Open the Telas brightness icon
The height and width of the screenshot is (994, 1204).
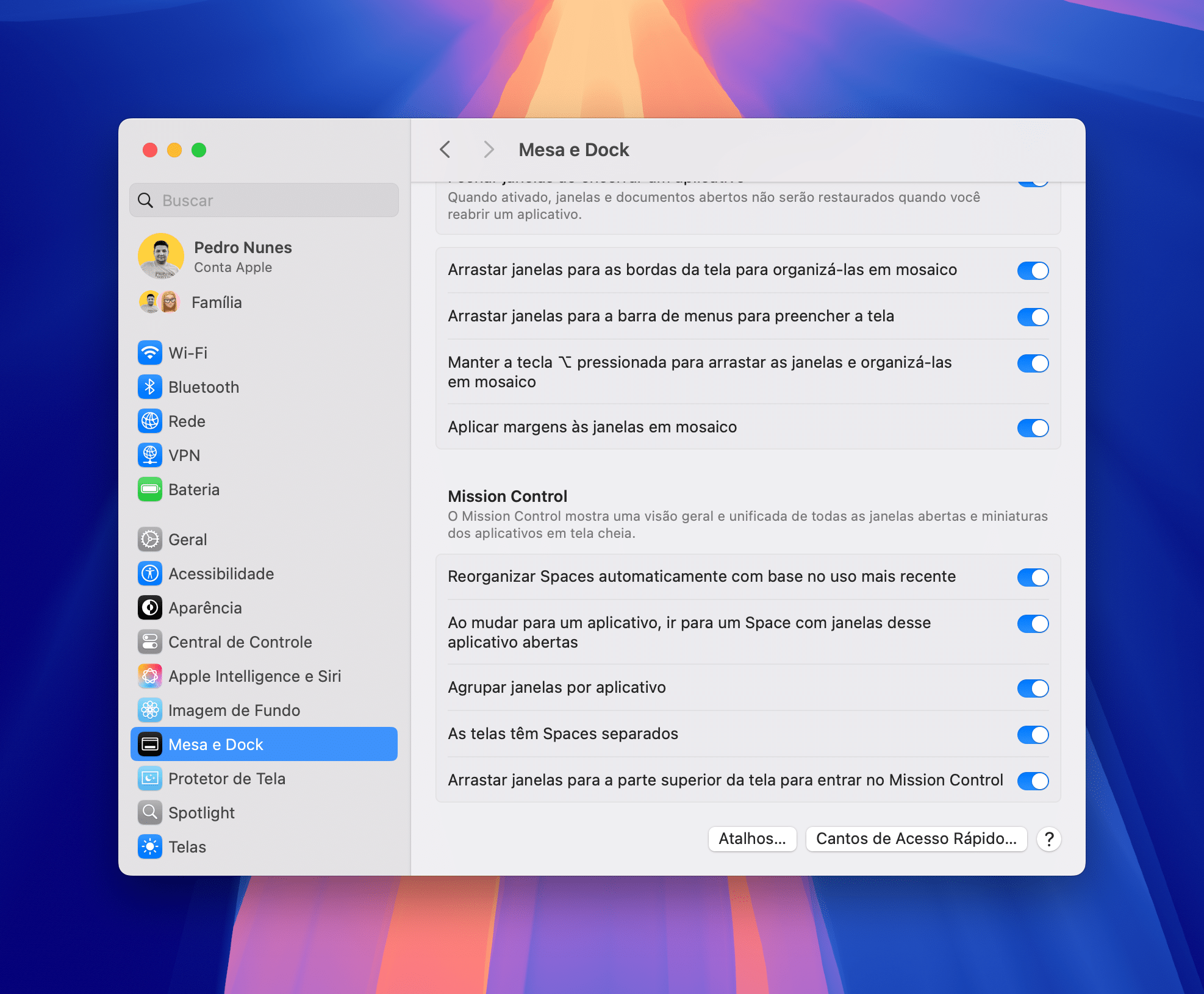coord(150,846)
